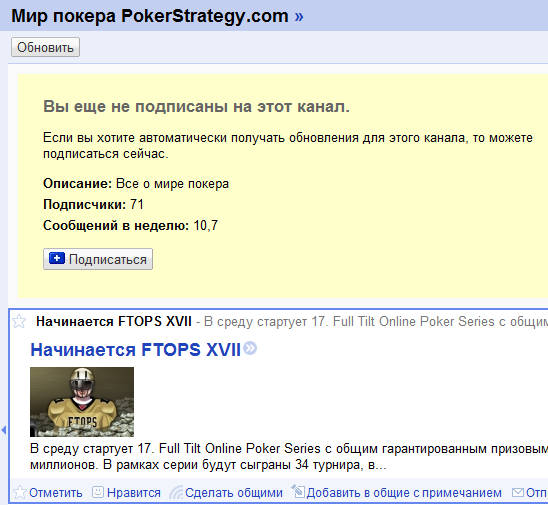Open the FTOPS football player thumbnail
The width and height of the screenshot is (548, 505).
click(82, 402)
